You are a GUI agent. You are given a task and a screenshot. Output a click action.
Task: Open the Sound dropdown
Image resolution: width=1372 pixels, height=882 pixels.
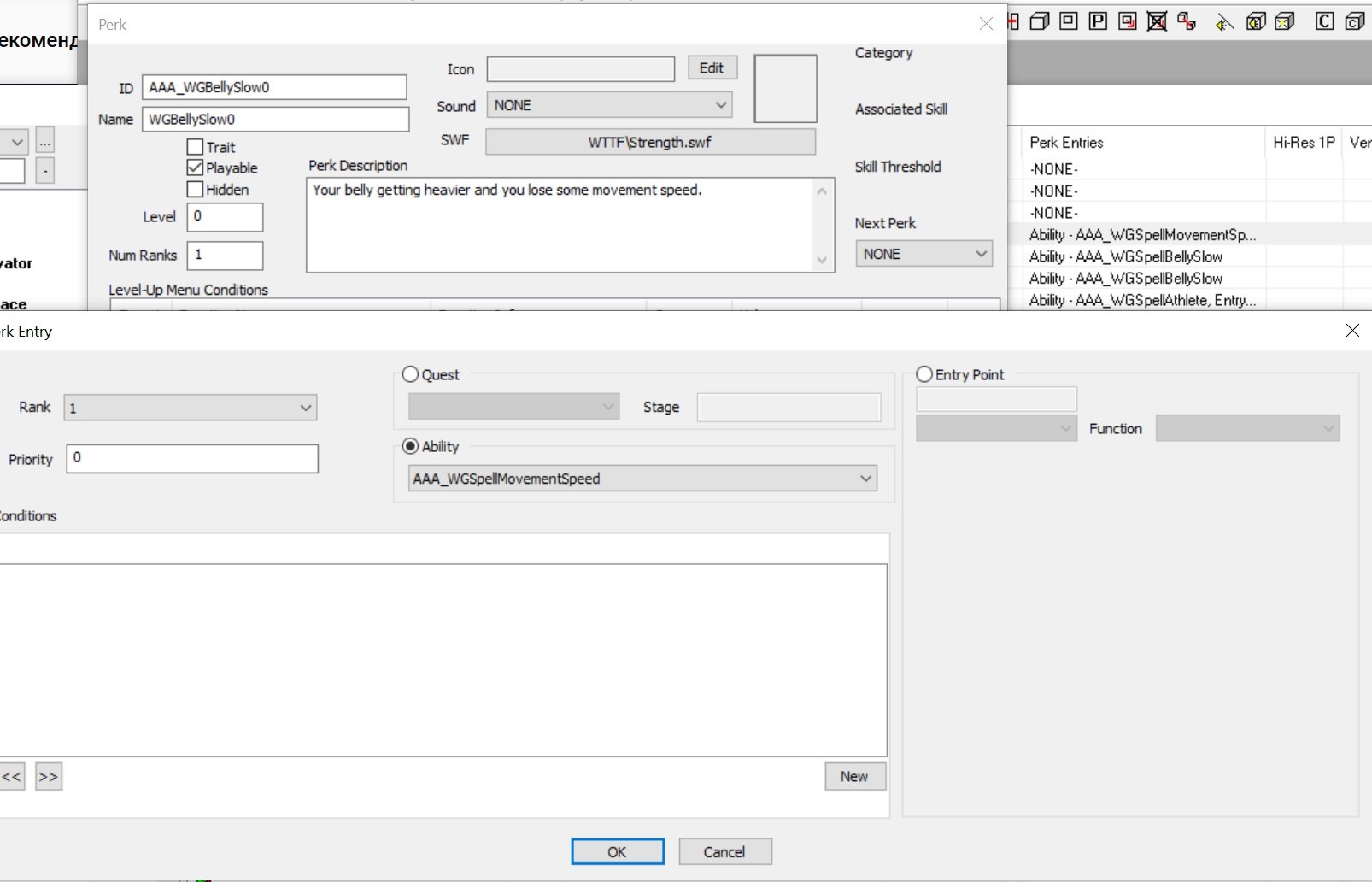[610, 105]
